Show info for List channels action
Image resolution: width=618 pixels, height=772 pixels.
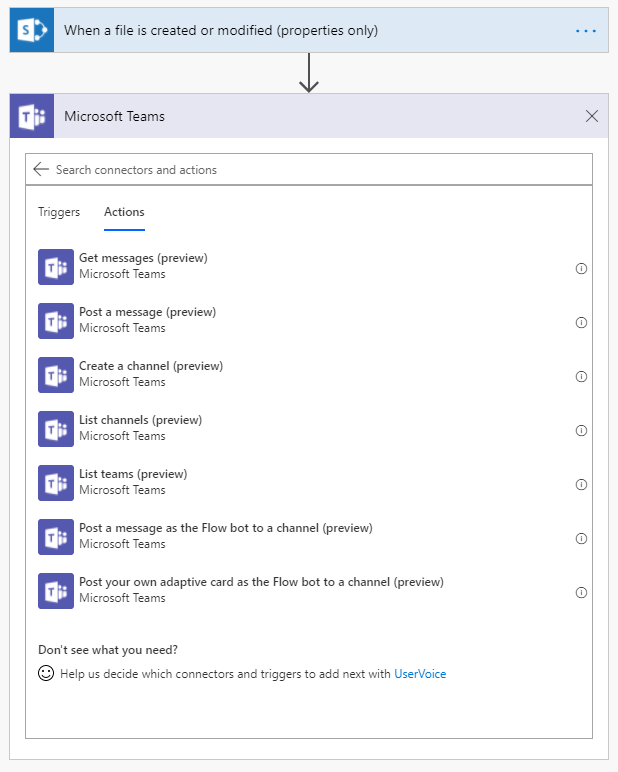581,430
